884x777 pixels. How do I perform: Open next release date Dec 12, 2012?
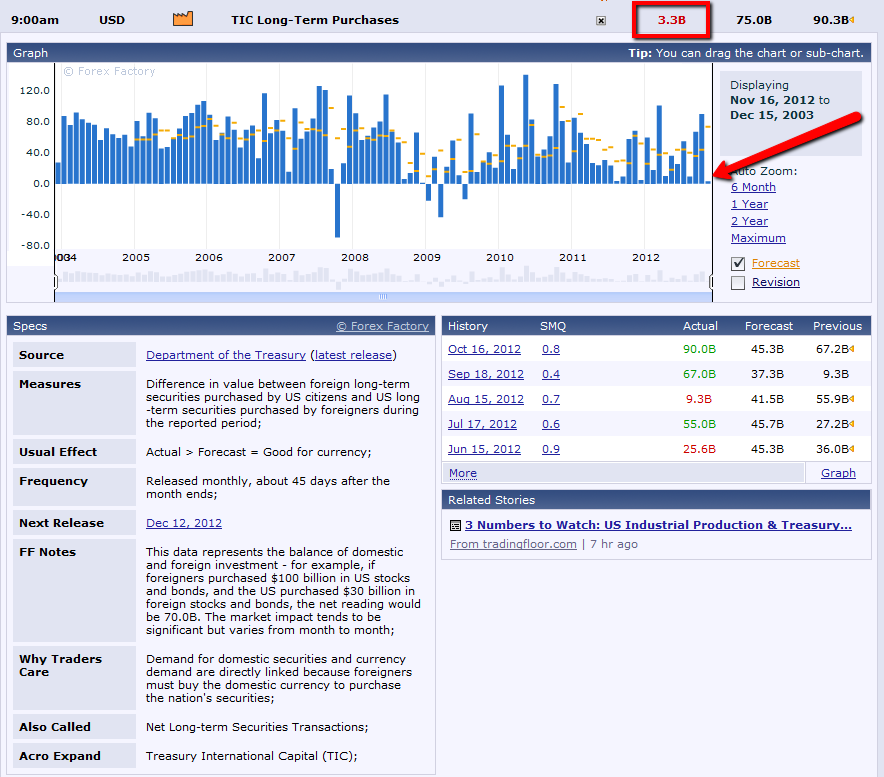(184, 523)
